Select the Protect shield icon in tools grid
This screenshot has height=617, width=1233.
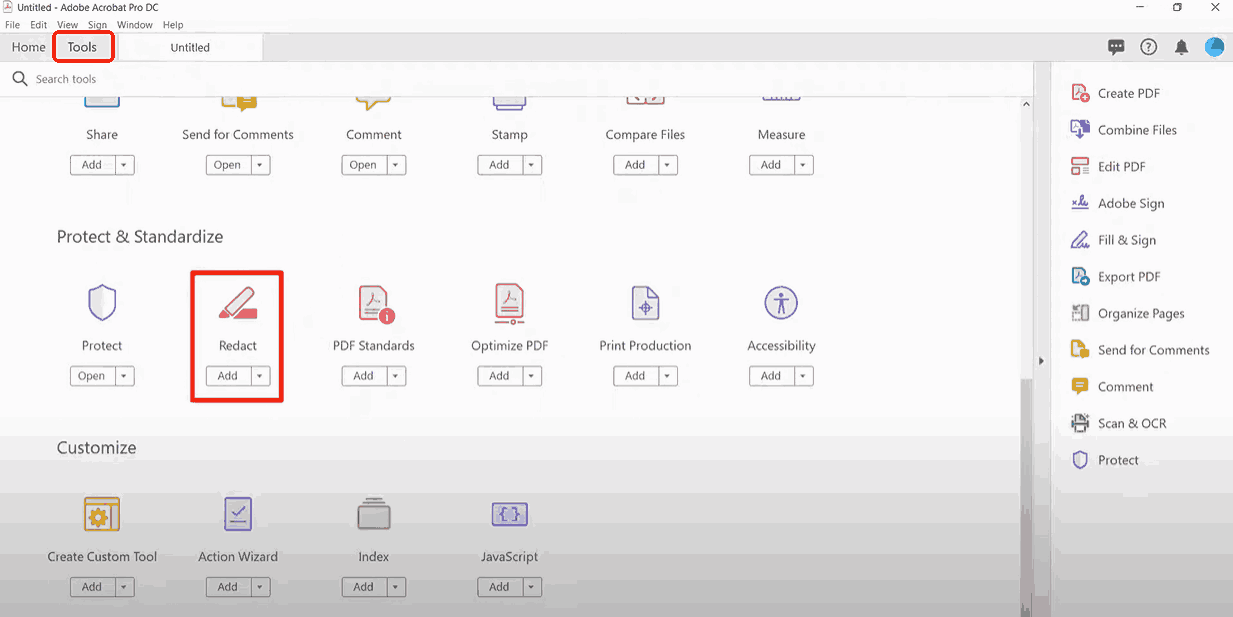click(102, 303)
